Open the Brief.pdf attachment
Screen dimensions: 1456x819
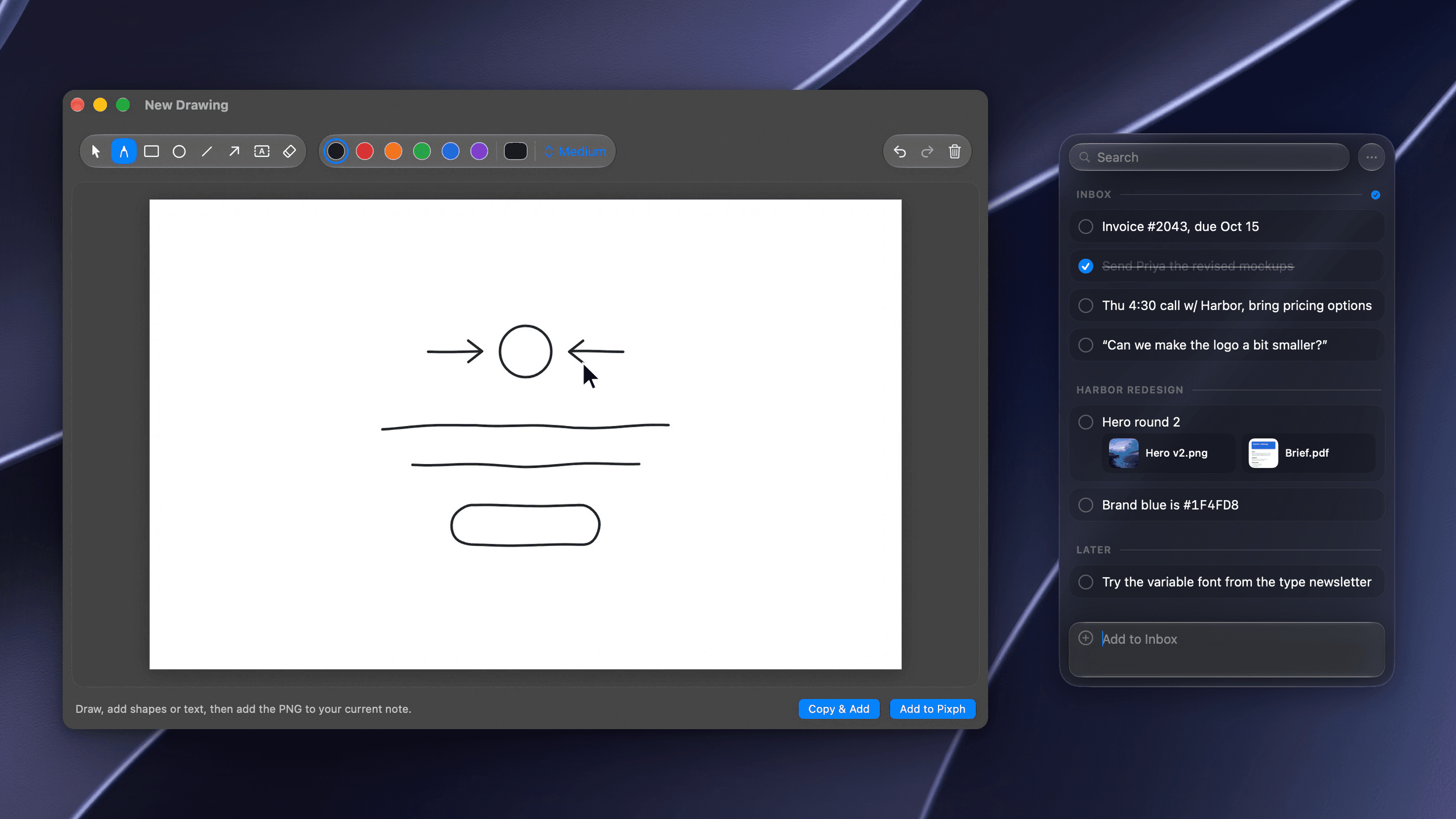point(1308,453)
